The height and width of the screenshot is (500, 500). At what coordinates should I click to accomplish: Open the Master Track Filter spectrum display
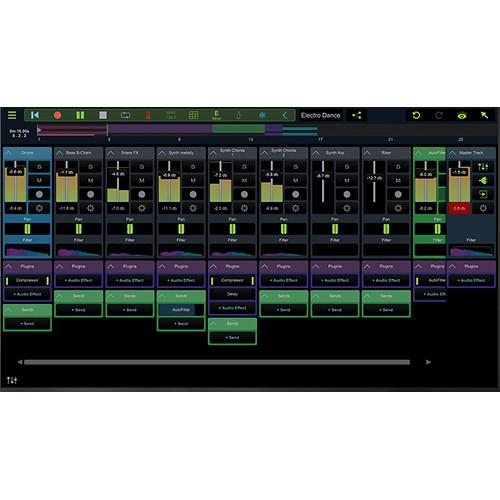[471, 251]
